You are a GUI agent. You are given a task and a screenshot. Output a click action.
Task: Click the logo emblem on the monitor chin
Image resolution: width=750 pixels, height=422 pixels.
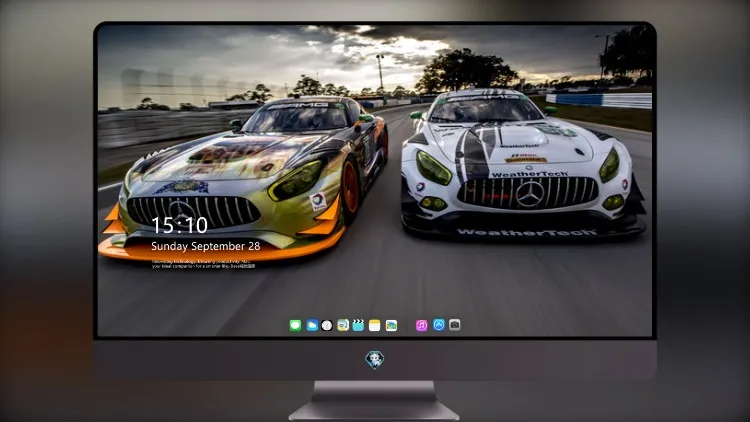tap(375, 360)
